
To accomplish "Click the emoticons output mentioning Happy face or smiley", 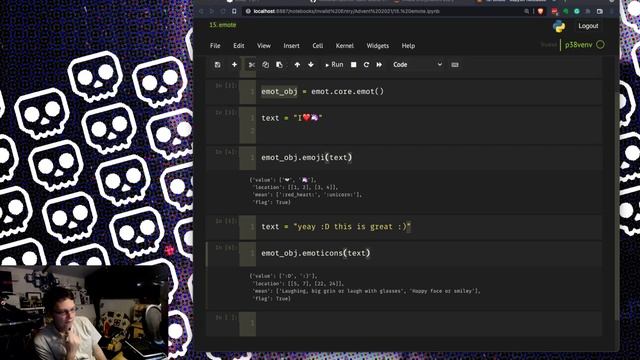I will point(365,287).
